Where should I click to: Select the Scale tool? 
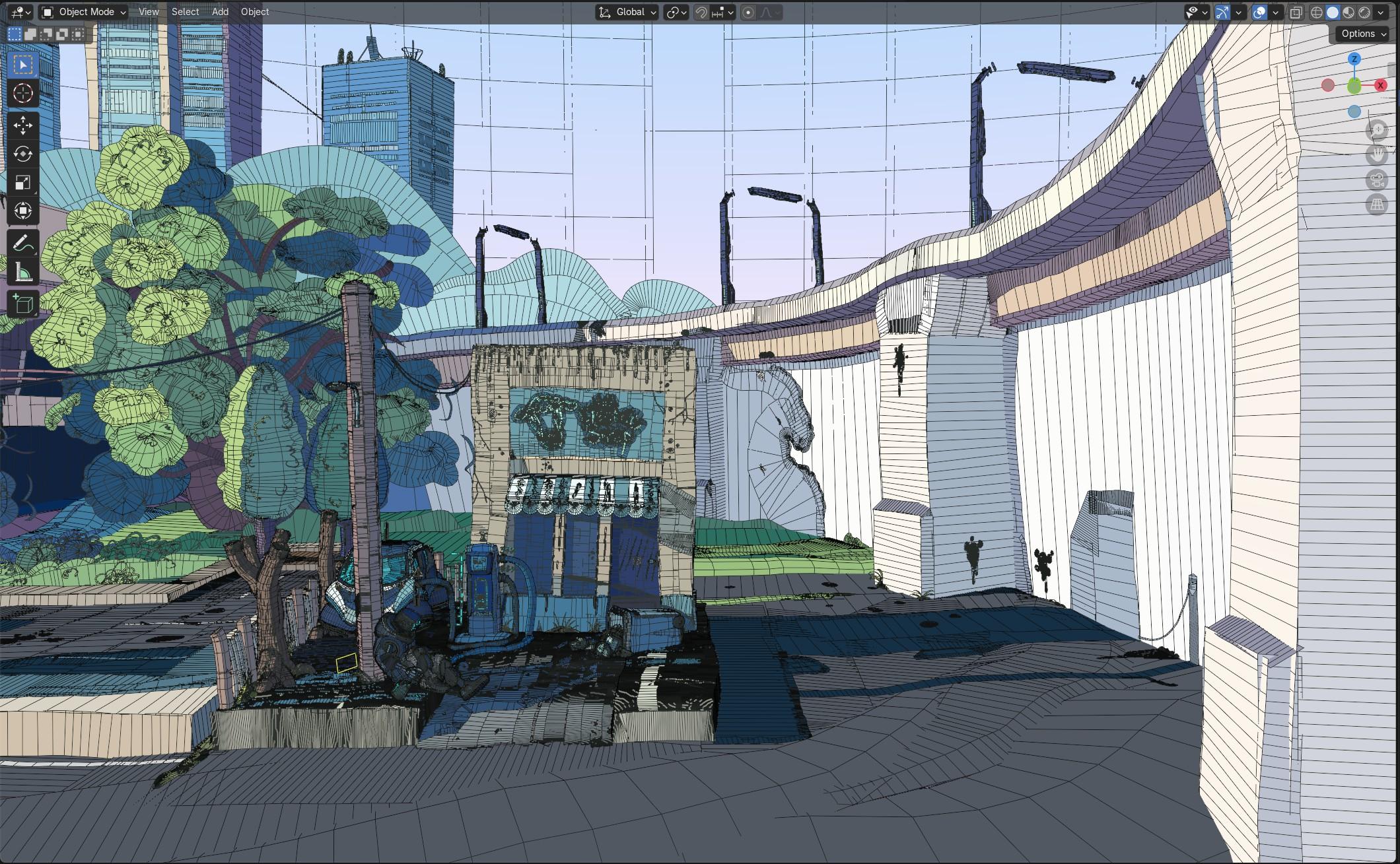click(x=22, y=182)
